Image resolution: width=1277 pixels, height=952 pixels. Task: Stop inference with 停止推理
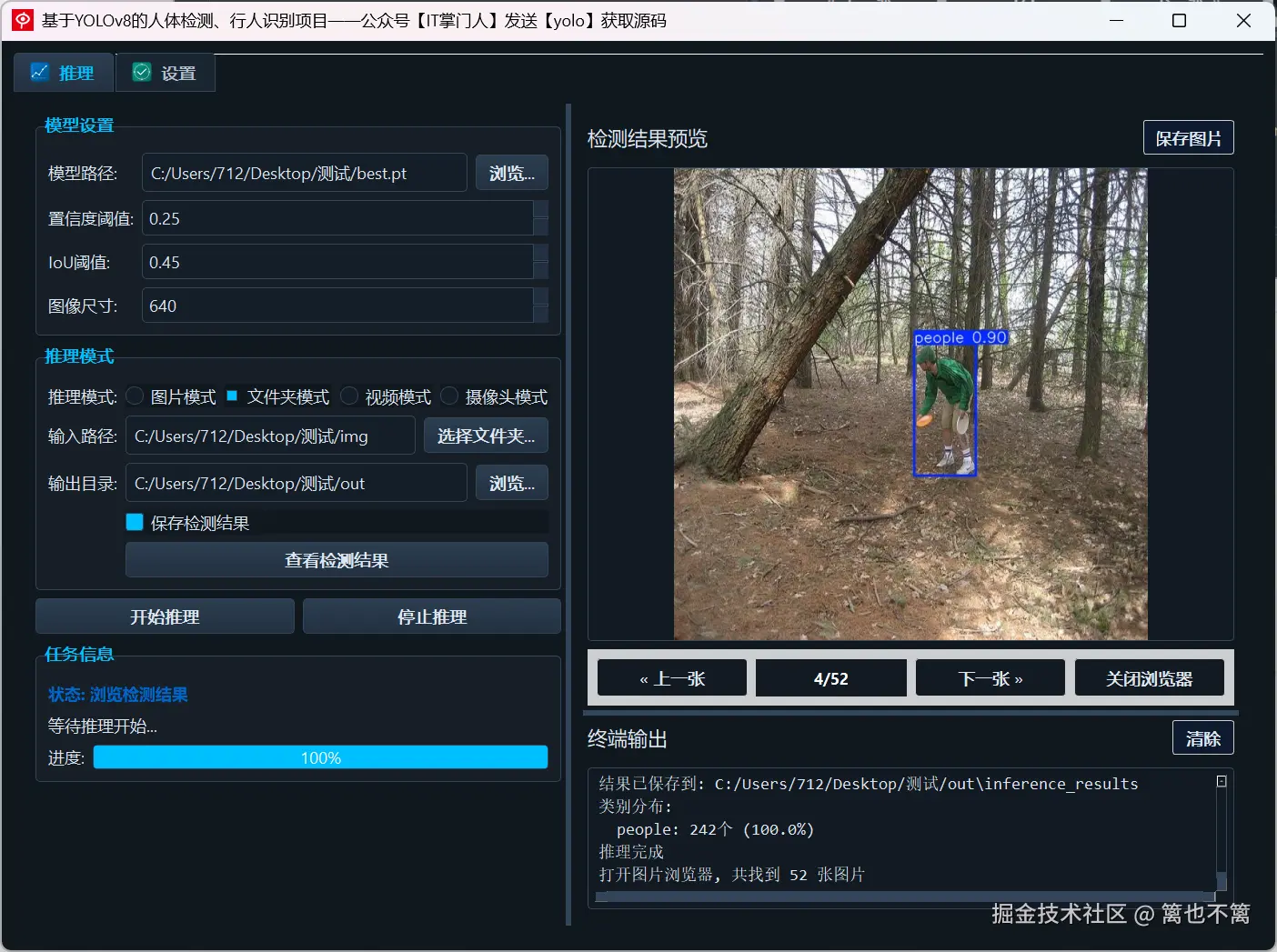click(432, 616)
